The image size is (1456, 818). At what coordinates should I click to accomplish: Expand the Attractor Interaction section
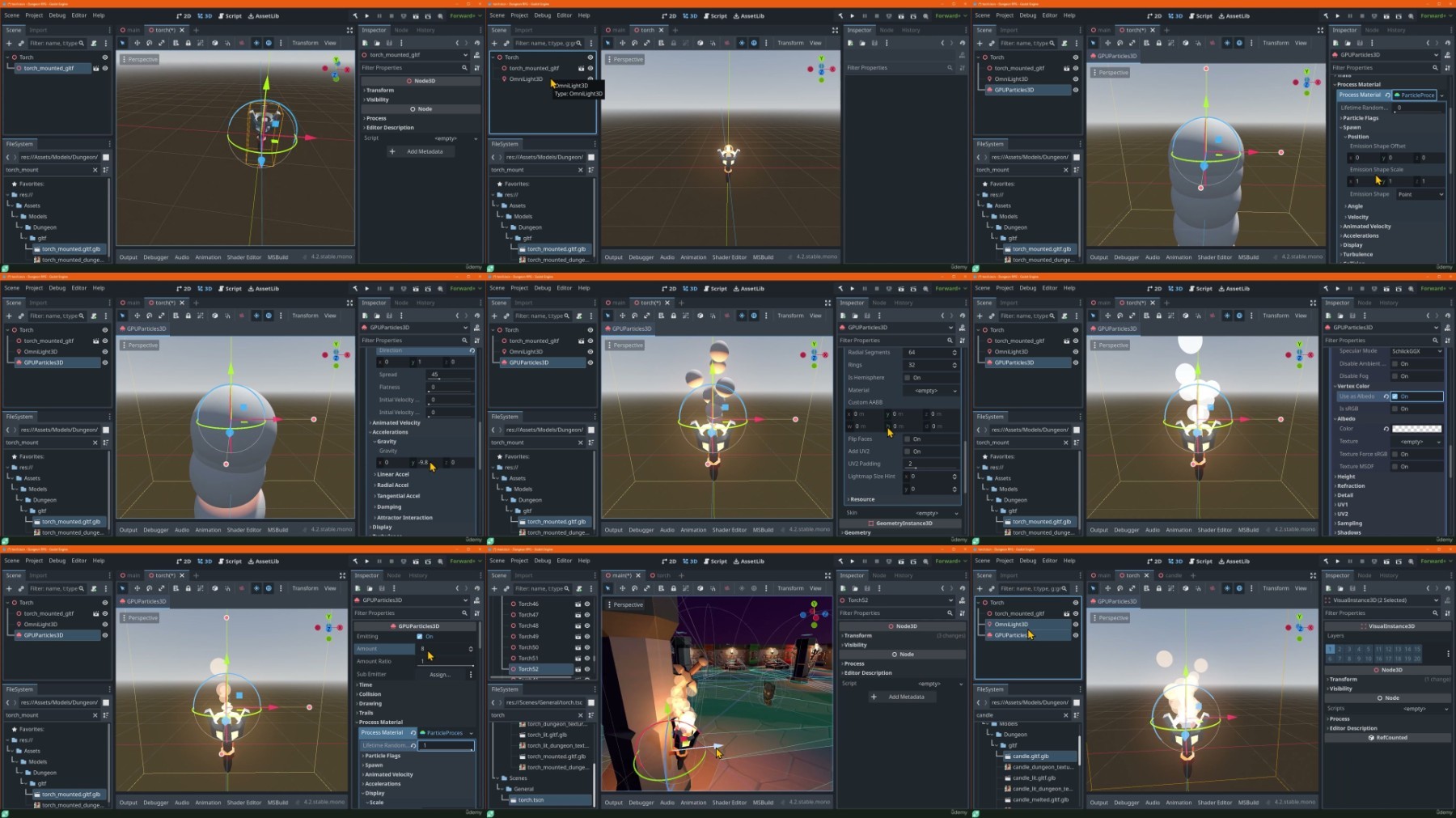coord(404,518)
